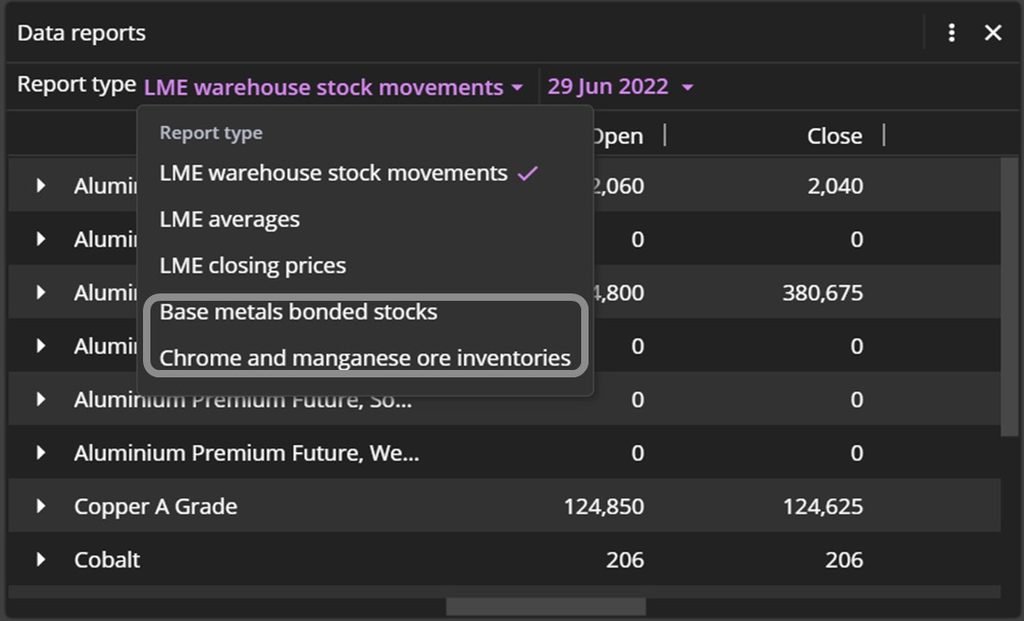
Task: Open the 29 Jun 2022 date dropdown
Action: [620, 87]
